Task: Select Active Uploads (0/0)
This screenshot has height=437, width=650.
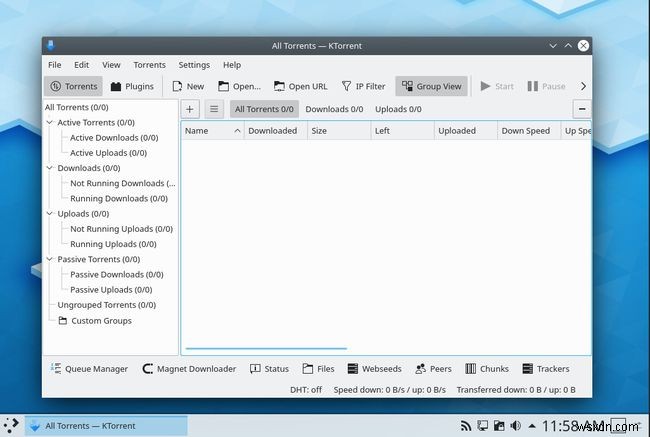Action: tap(109, 153)
